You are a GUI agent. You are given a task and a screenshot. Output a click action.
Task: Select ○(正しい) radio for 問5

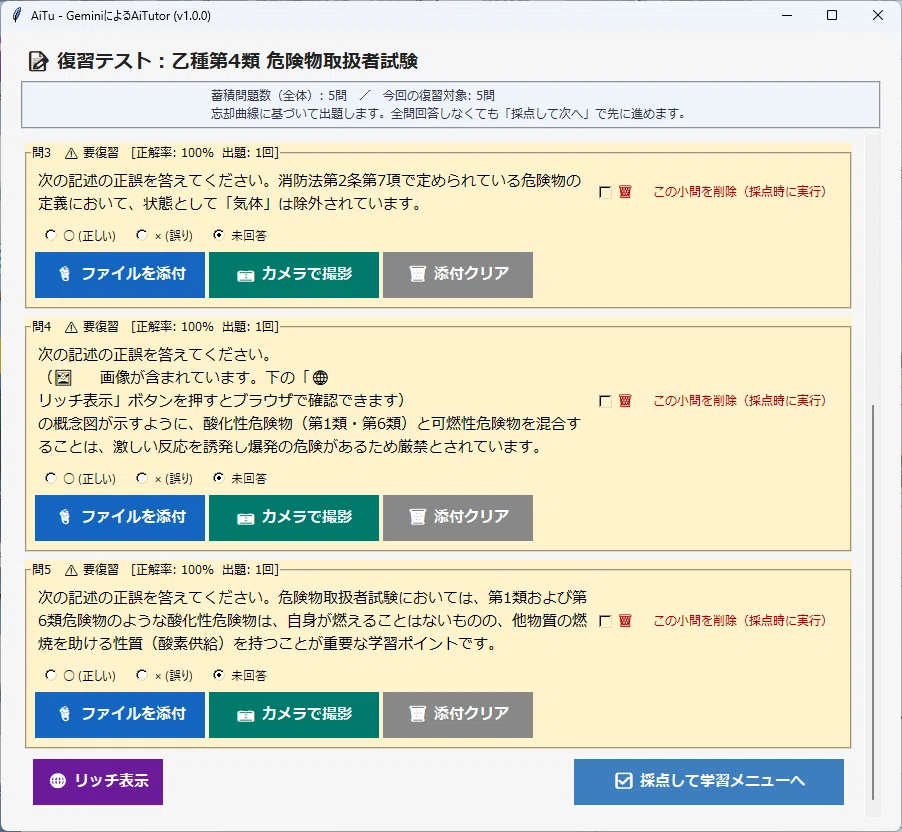(x=51, y=675)
